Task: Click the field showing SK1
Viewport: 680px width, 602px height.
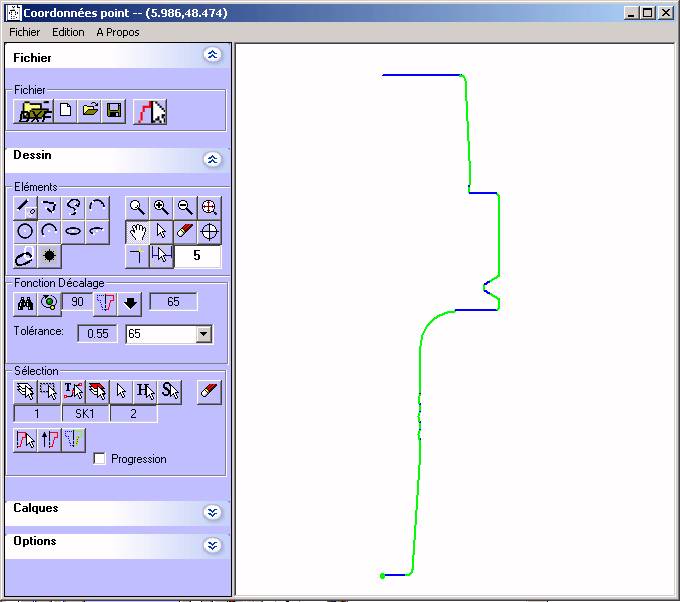Action: [x=85, y=414]
